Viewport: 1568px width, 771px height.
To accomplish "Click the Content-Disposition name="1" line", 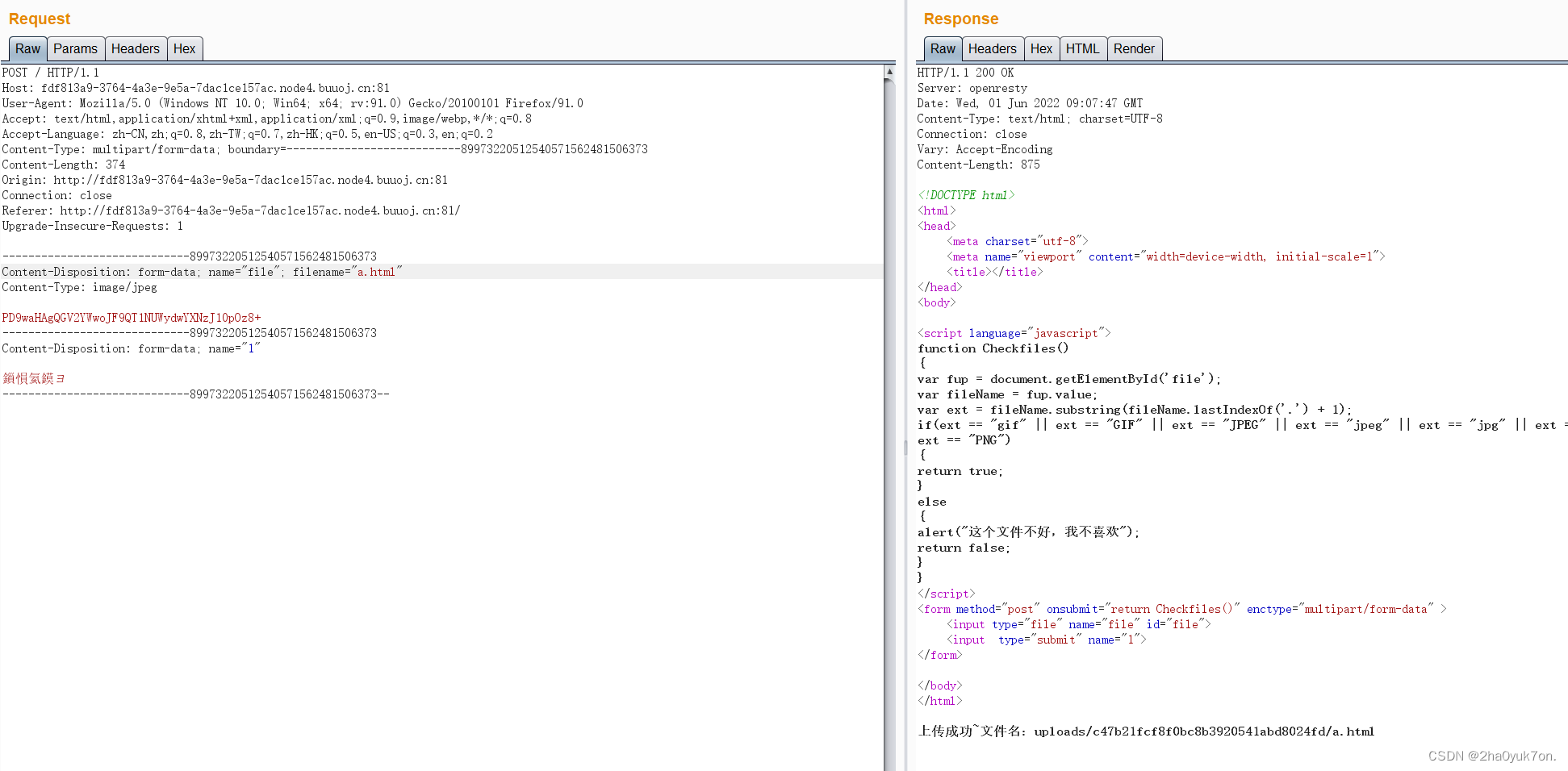I will click(x=131, y=348).
